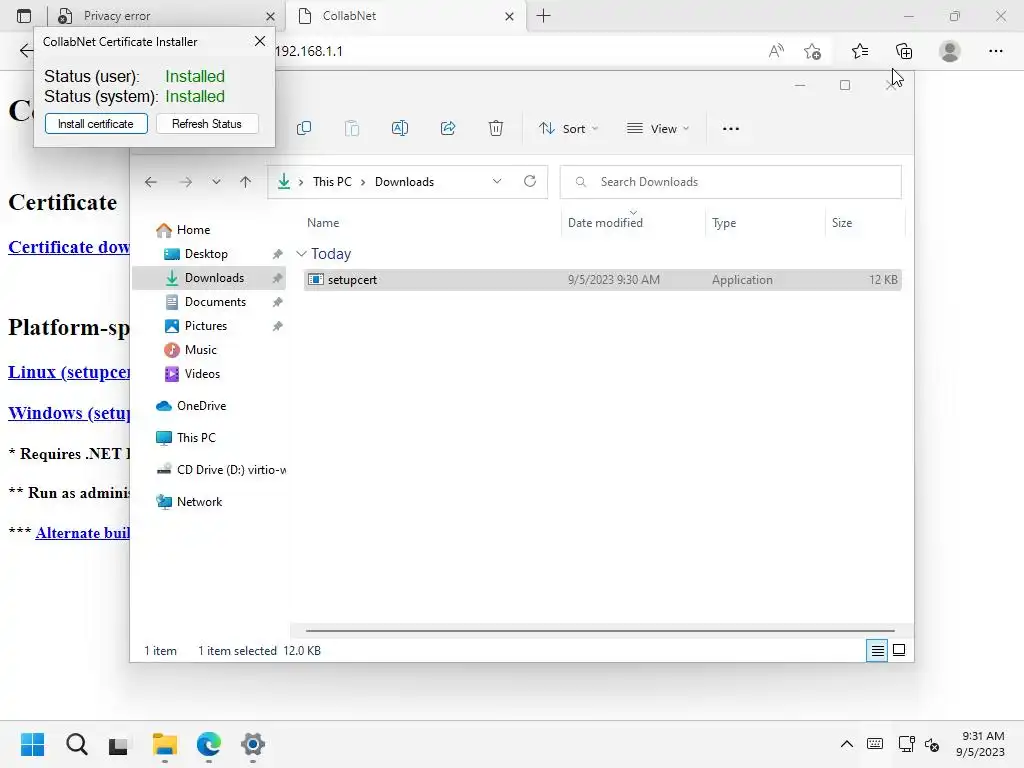Open Pictures in navigation pane
The width and height of the screenshot is (1024, 768).
196,326
